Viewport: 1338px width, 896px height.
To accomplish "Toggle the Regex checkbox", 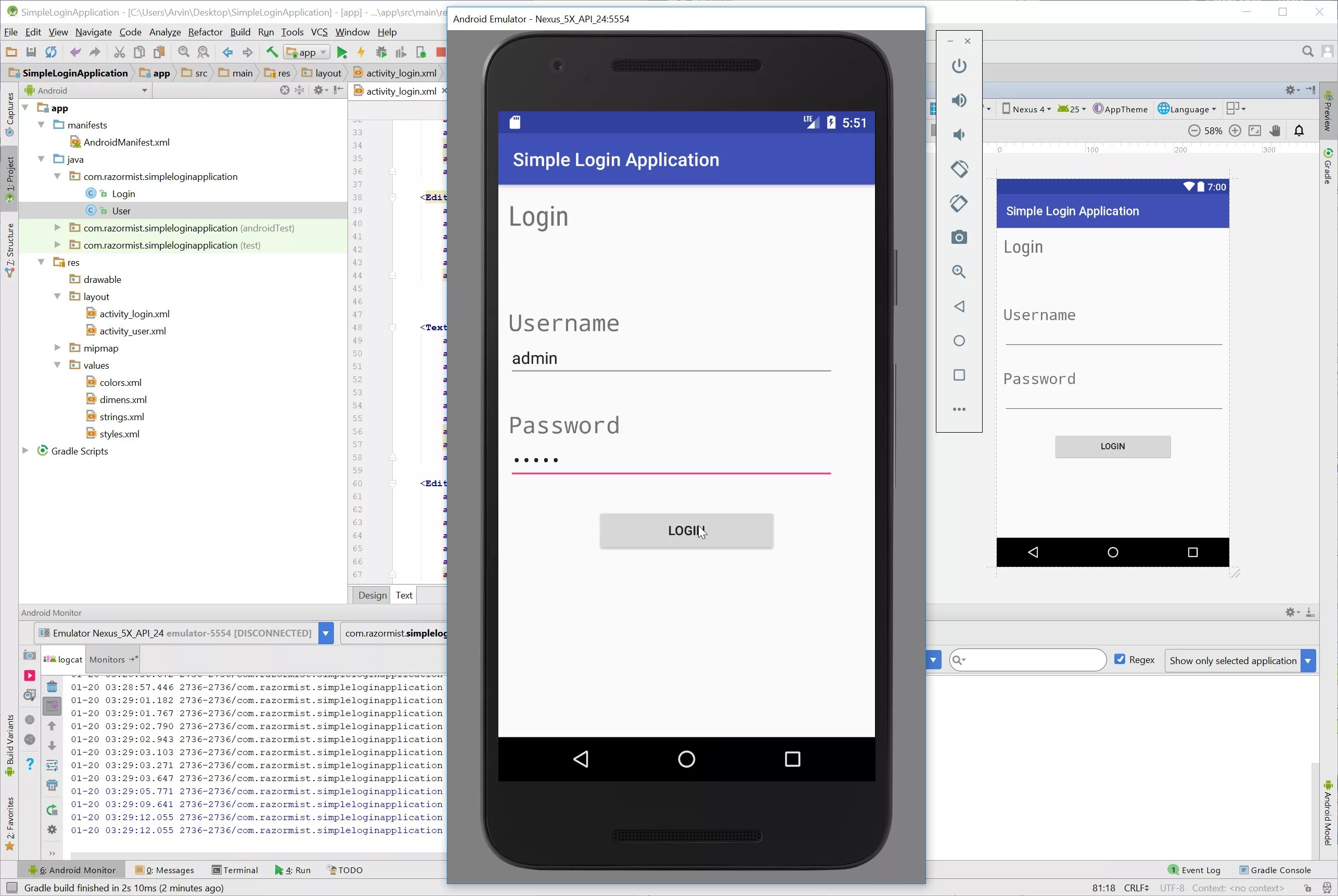I will tap(1120, 659).
